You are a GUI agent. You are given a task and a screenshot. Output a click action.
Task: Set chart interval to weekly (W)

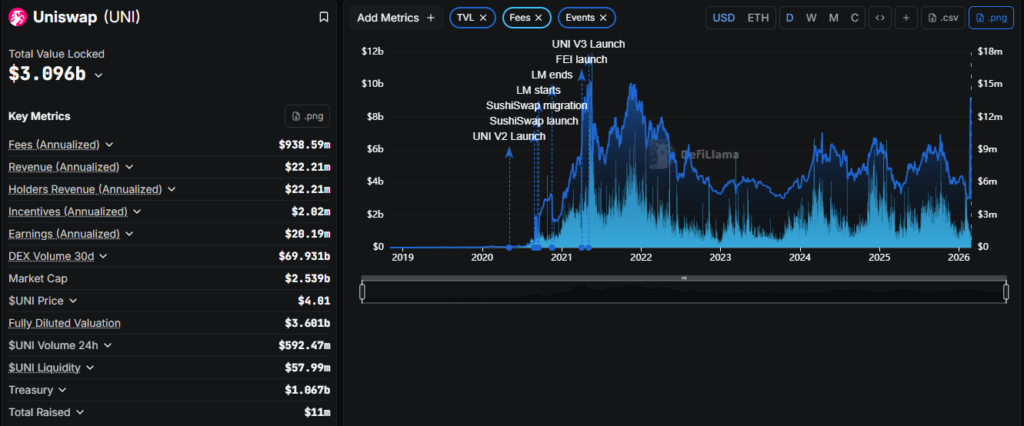click(811, 18)
